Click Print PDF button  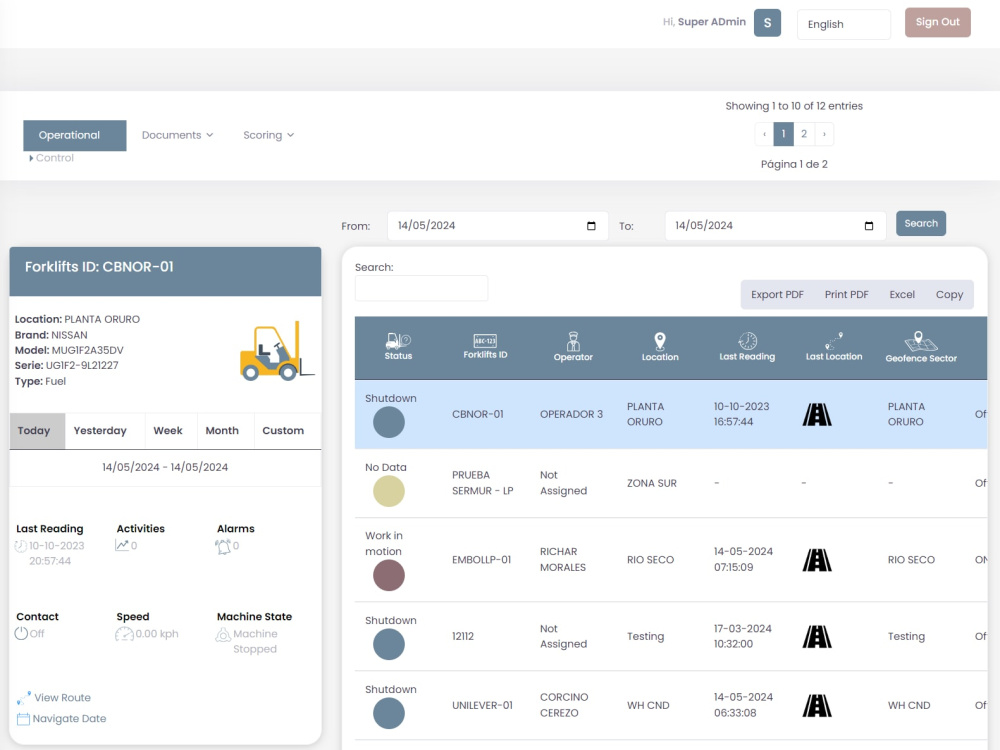click(x=846, y=295)
